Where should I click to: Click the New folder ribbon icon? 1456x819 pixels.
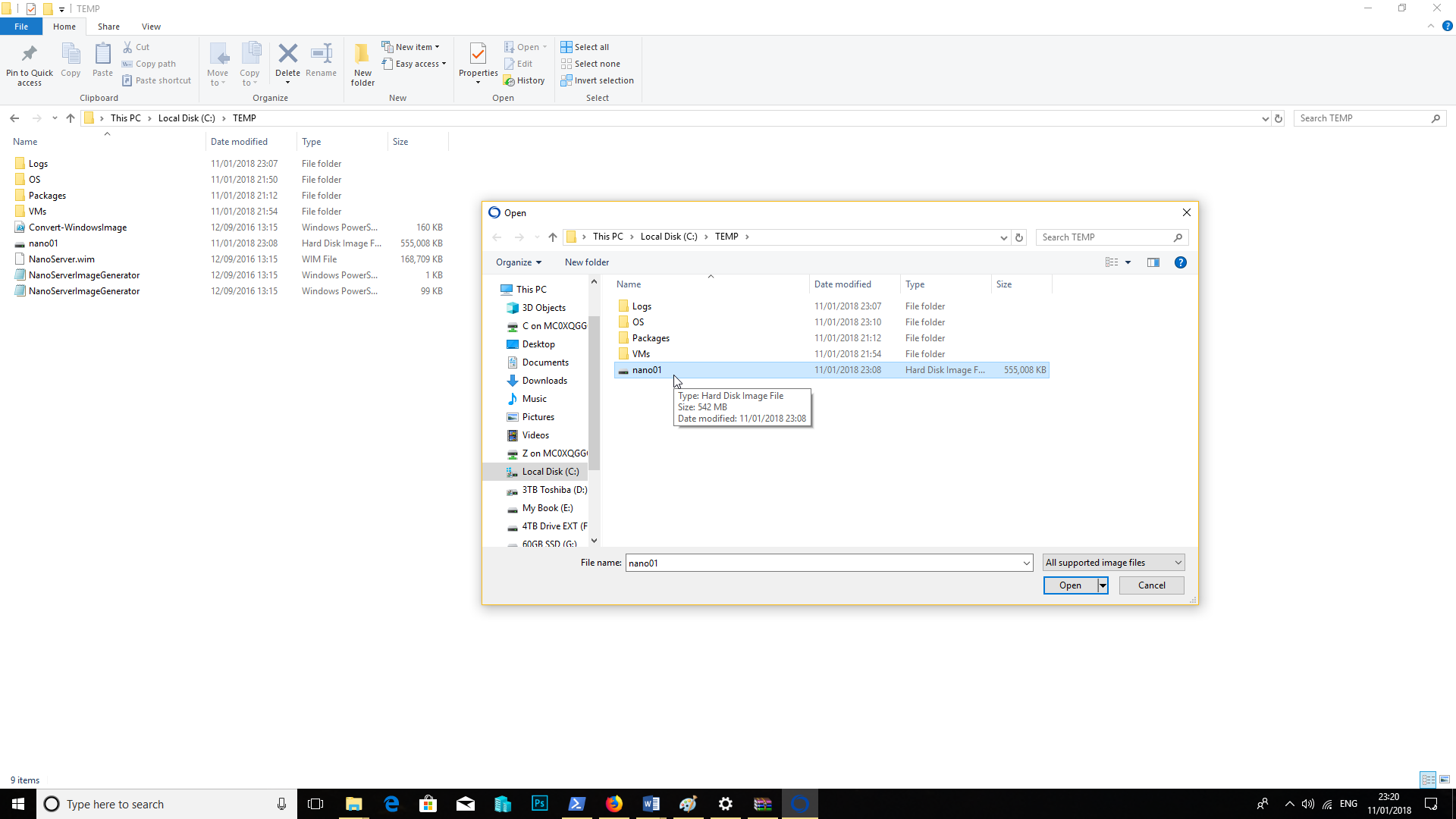[x=362, y=55]
